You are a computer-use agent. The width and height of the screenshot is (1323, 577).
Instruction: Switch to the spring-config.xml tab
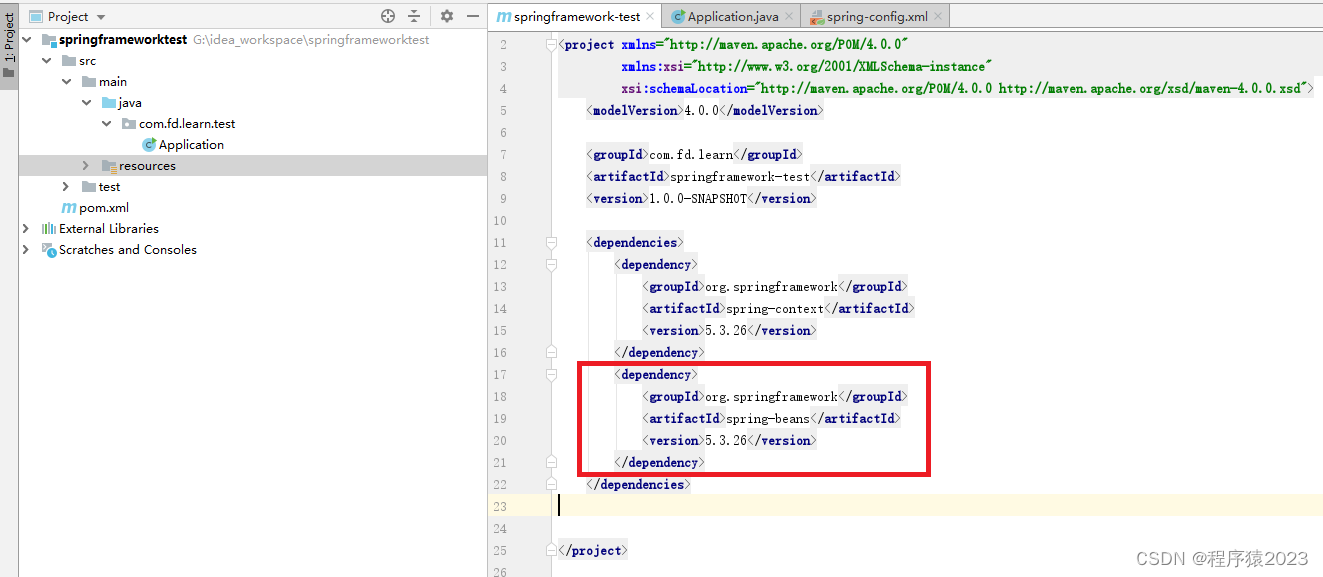[879, 16]
